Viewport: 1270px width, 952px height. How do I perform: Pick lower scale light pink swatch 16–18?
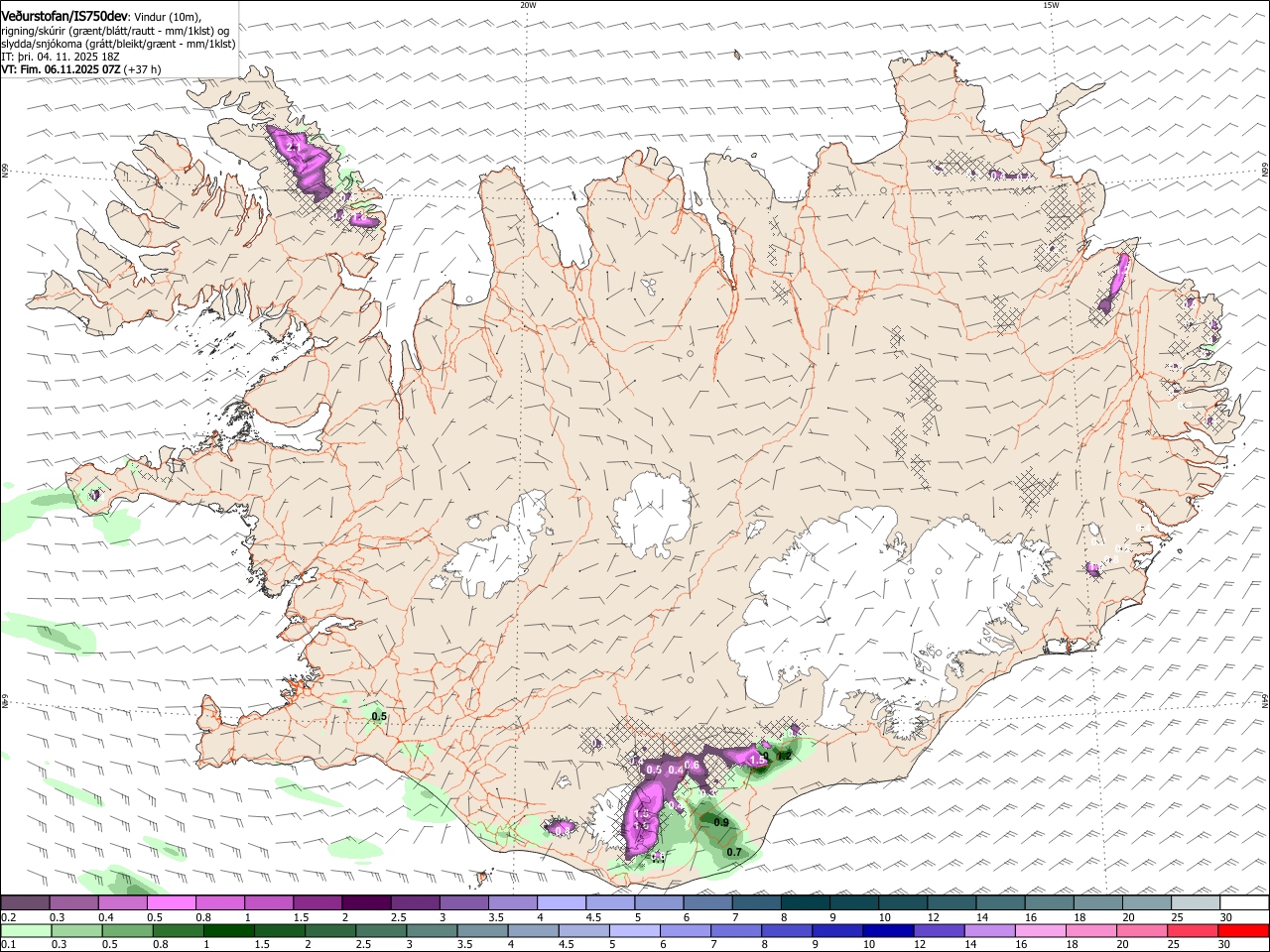(x=1040, y=930)
